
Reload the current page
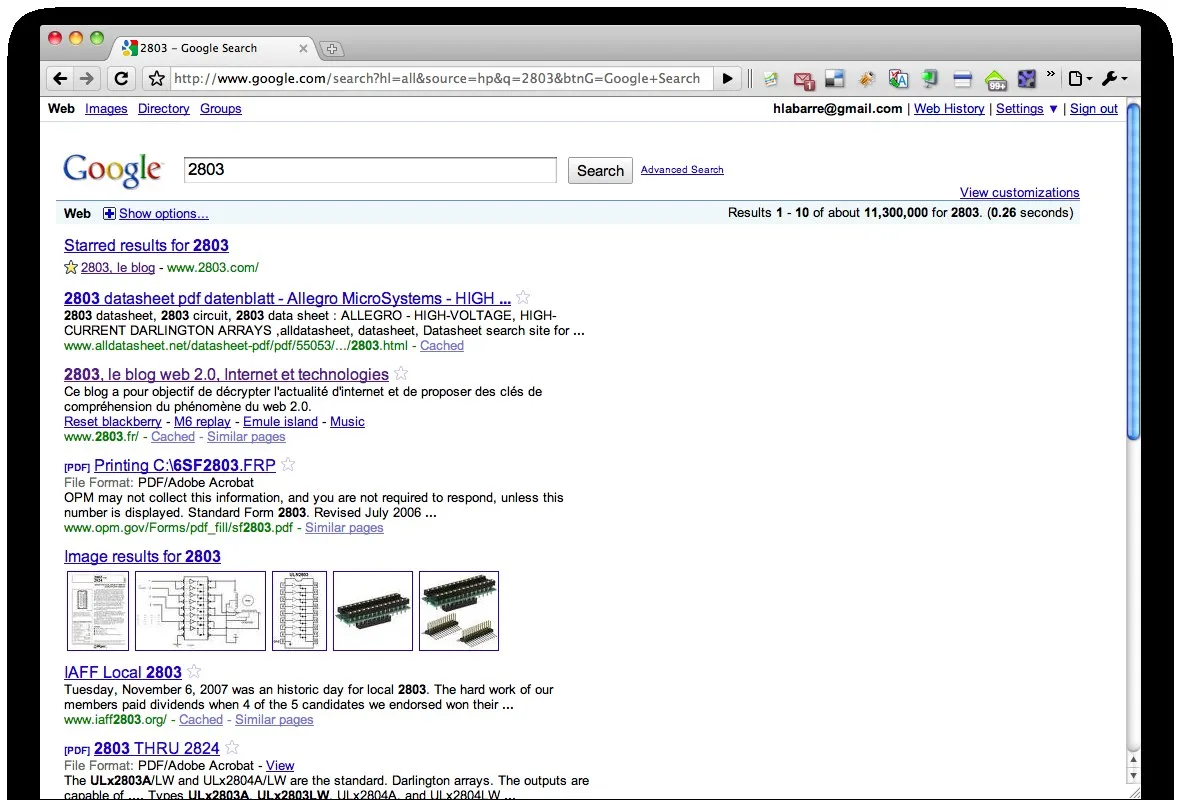[x=121, y=78]
